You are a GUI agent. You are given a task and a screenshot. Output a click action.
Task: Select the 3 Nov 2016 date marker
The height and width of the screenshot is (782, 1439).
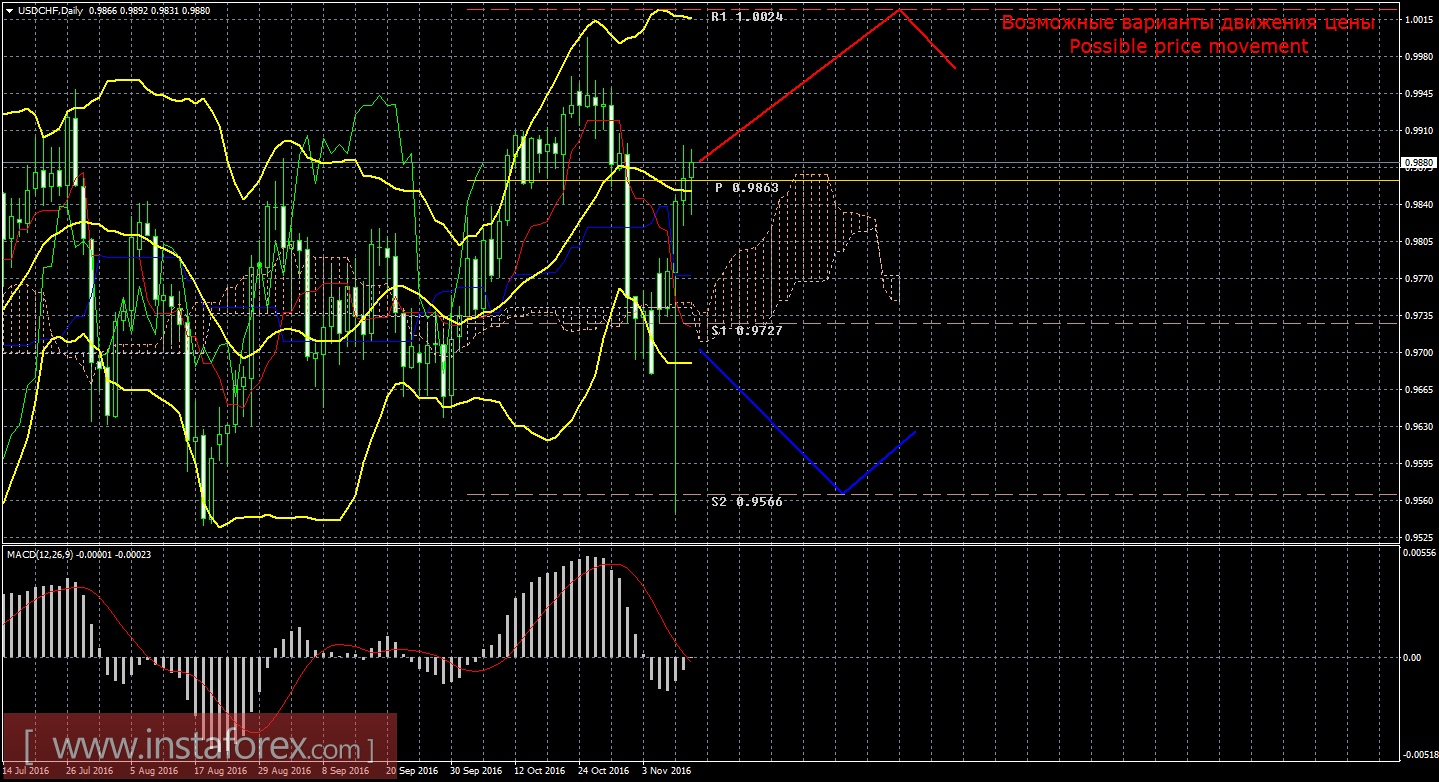666,771
